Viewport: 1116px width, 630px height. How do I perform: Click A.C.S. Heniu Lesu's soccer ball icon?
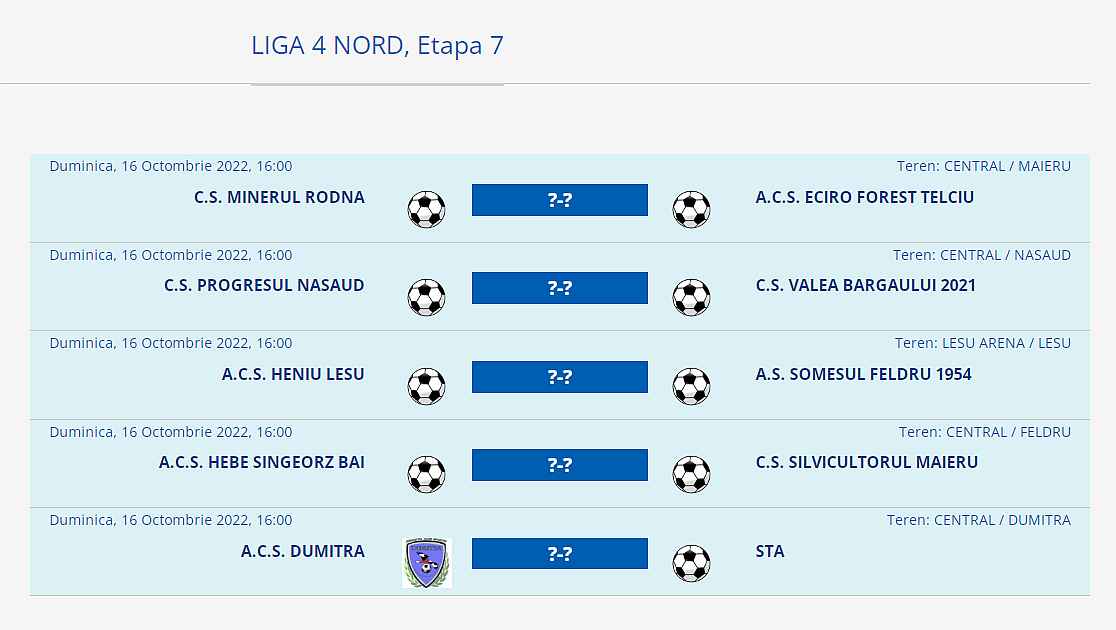pyautogui.click(x=426, y=386)
